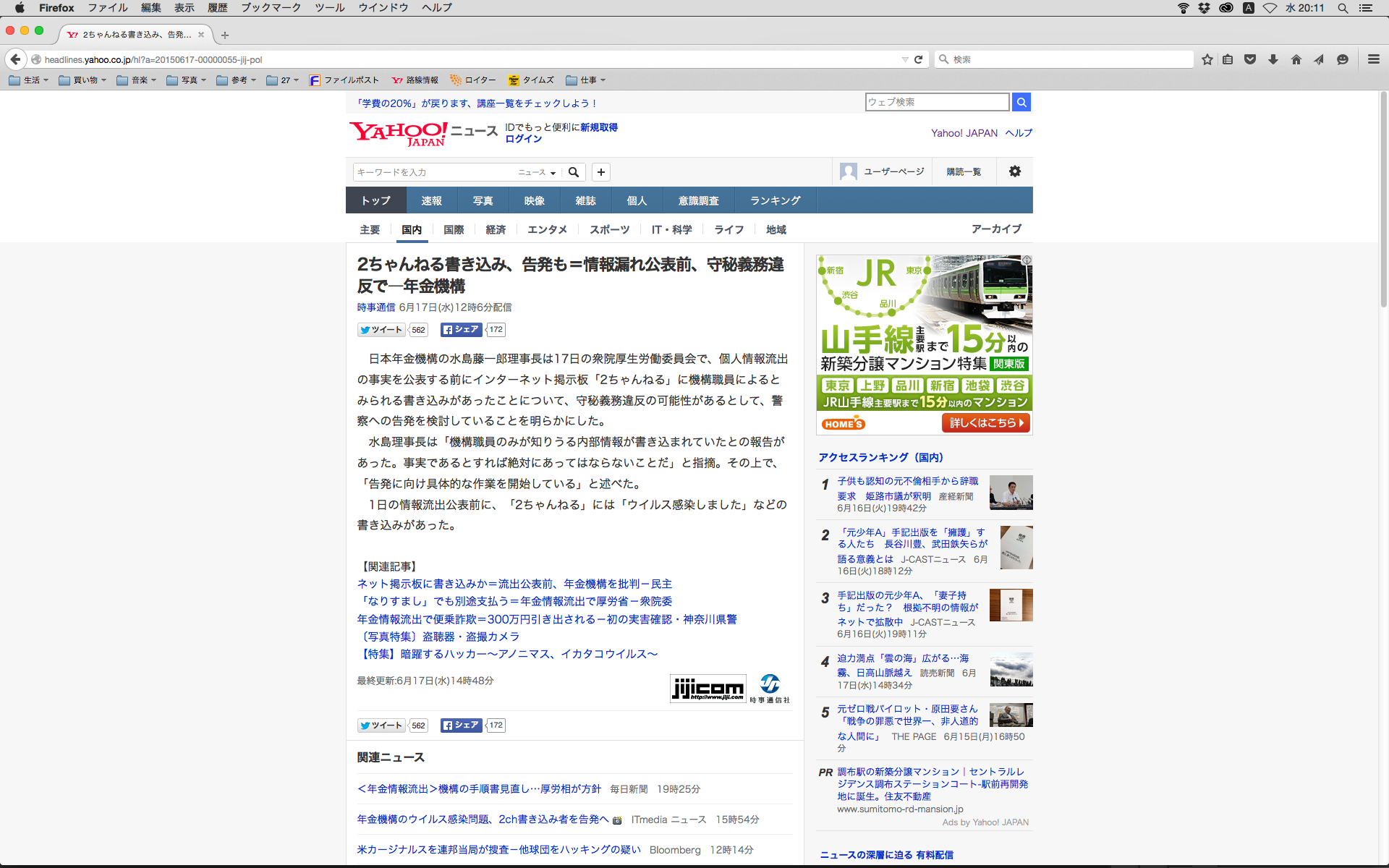Click the Firefox back arrow button
Viewport: 1389px width, 868px height.
tap(15, 59)
